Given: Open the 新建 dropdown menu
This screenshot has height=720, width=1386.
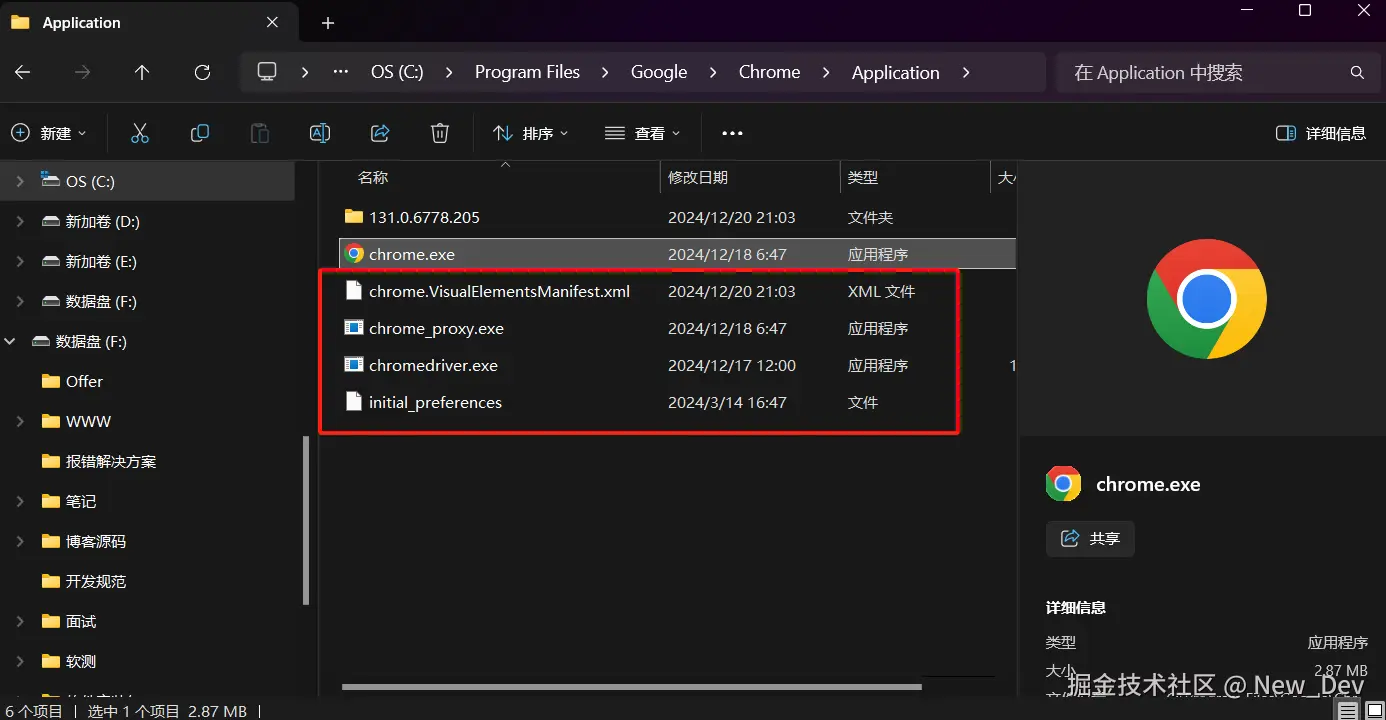Looking at the screenshot, I should 49,133.
